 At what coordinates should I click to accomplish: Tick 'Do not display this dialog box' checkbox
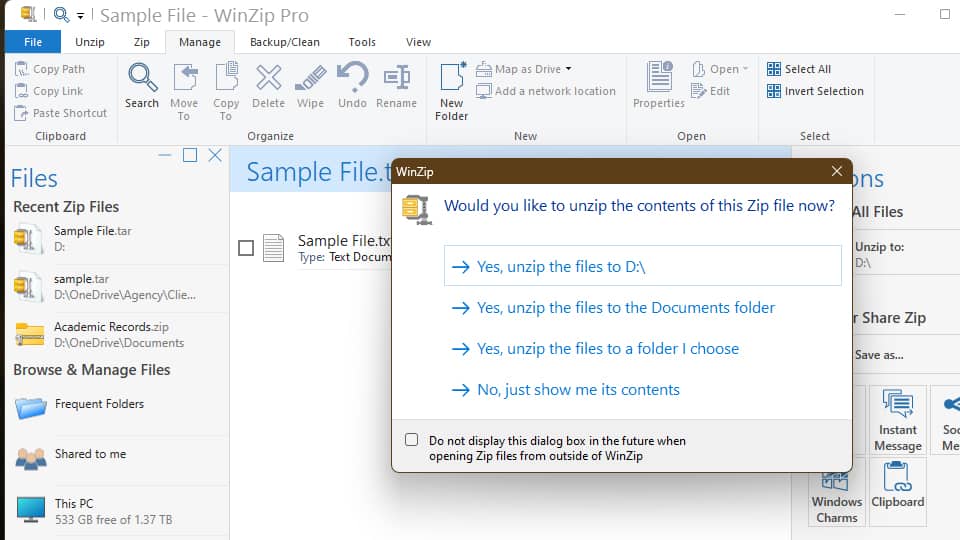pos(411,440)
